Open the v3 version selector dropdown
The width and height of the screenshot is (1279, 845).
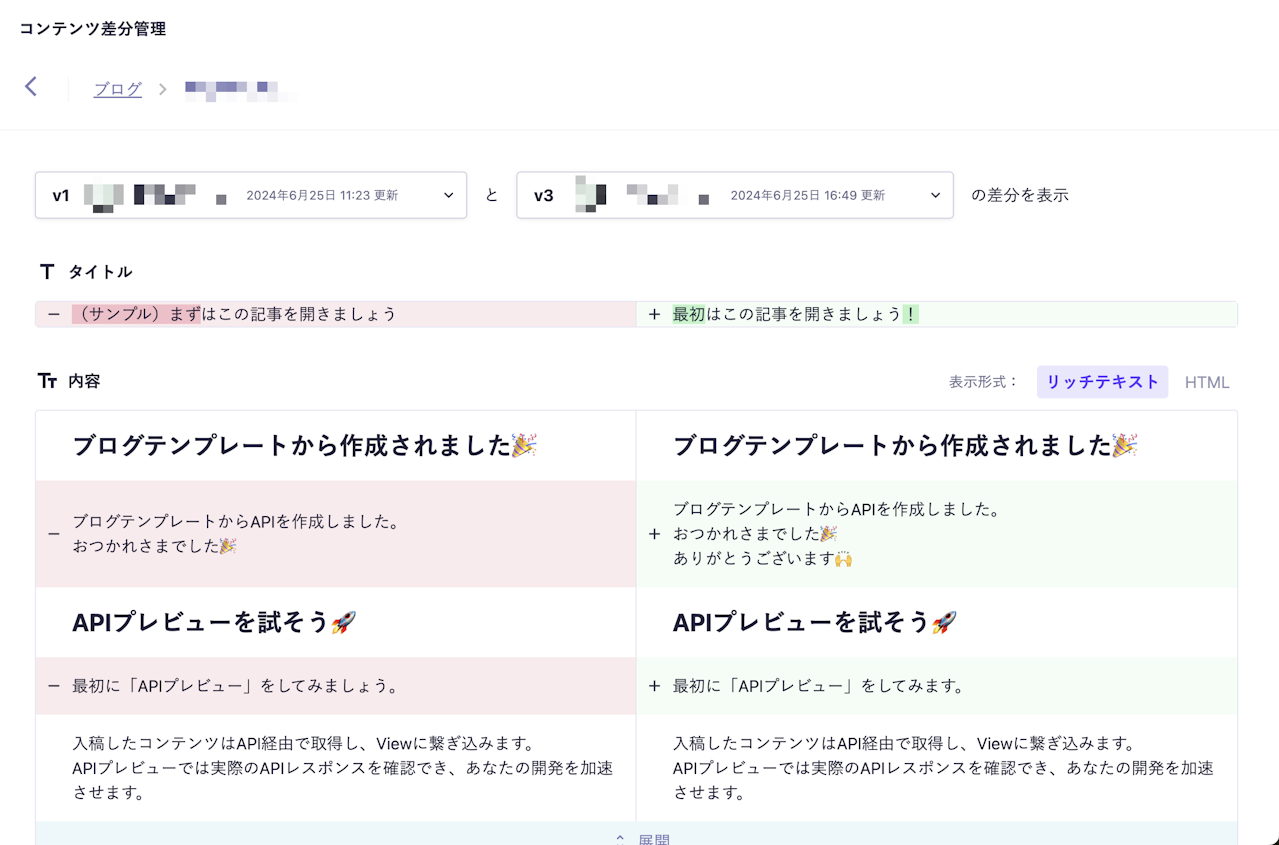point(933,195)
